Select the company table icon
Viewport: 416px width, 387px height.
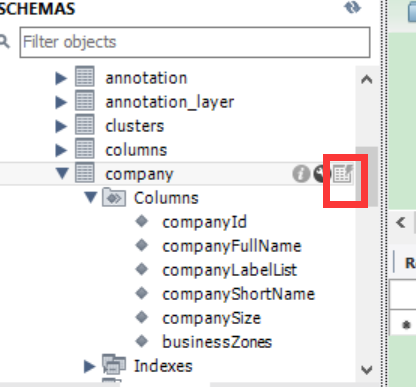[x=85, y=173]
